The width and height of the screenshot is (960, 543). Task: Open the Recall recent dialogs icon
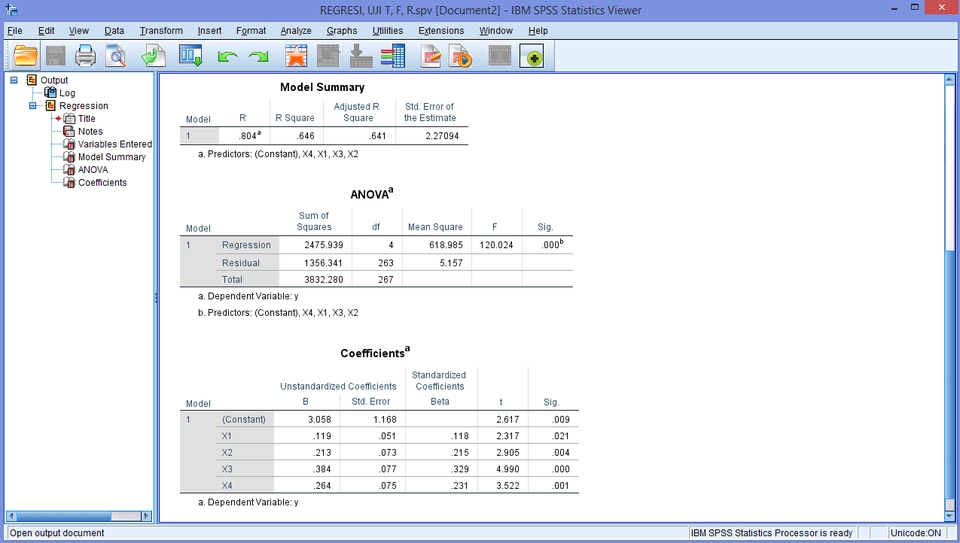pyautogui.click(x=190, y=56)
